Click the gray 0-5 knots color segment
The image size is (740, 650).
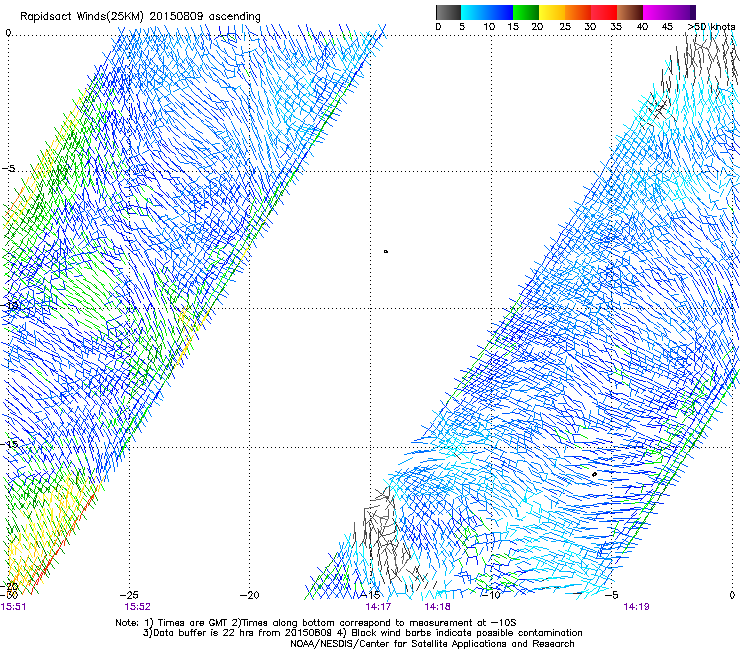[x=448, y=12]
